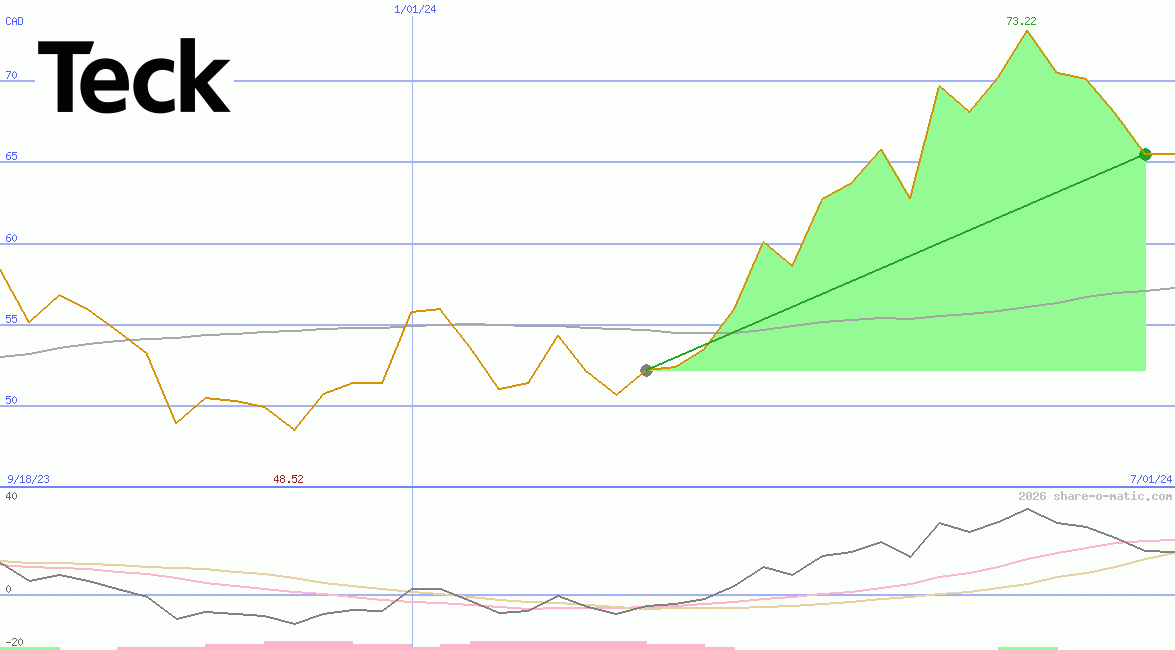Click the 7/01/24 end date label

1151,479
